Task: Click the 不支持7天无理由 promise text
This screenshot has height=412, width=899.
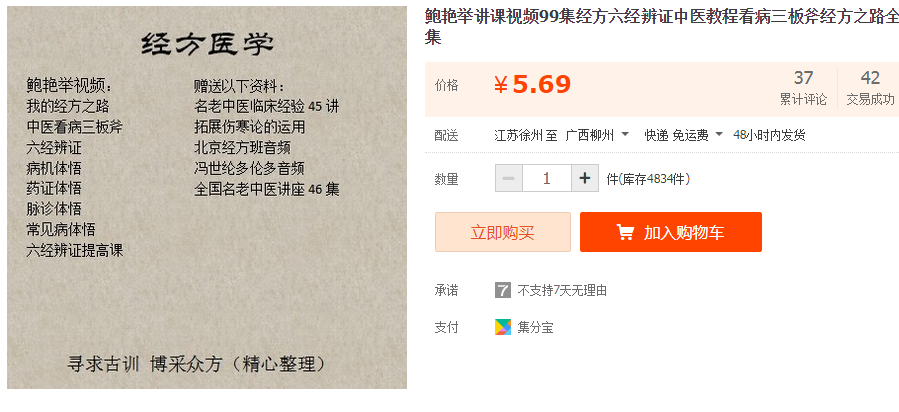Action: (562, 291)
